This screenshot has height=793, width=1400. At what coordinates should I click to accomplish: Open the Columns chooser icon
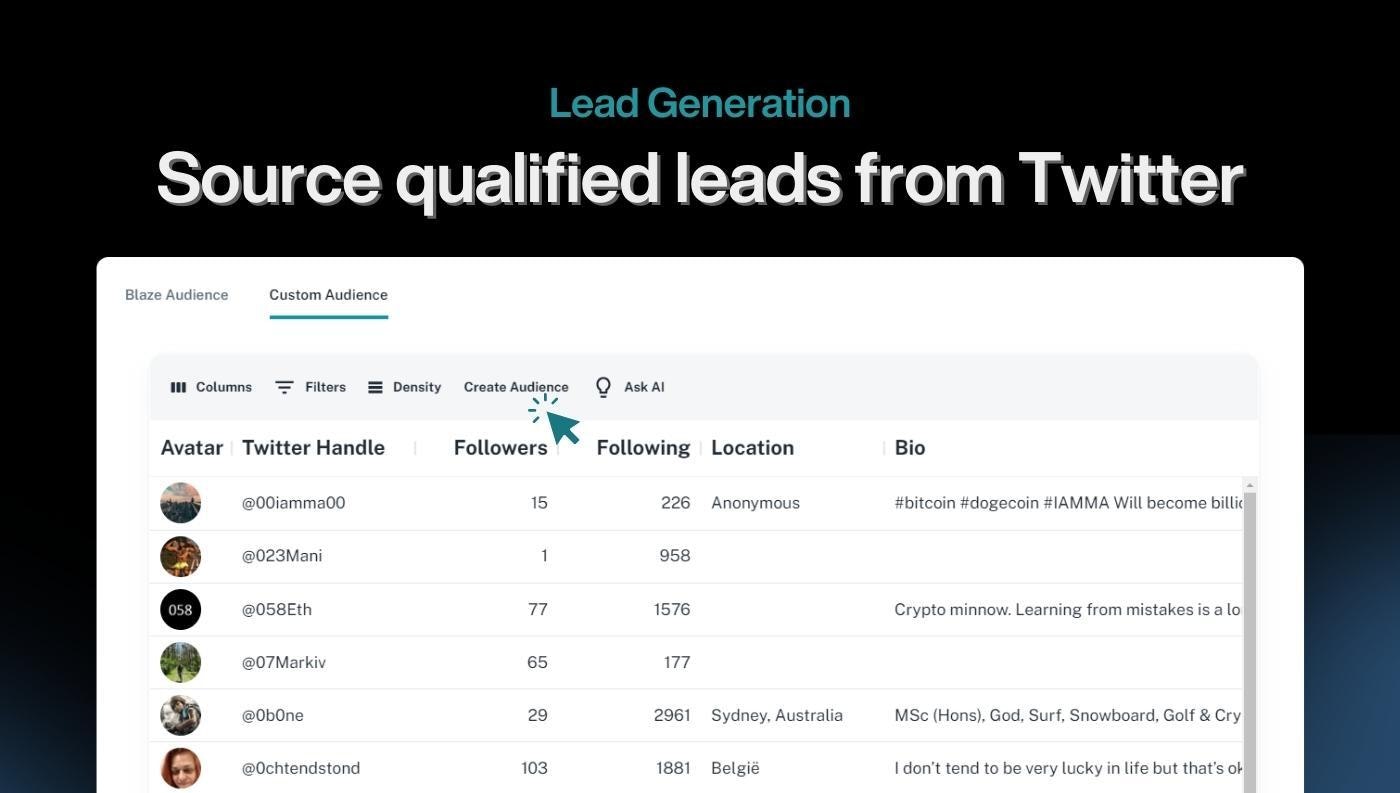[178, 387]
